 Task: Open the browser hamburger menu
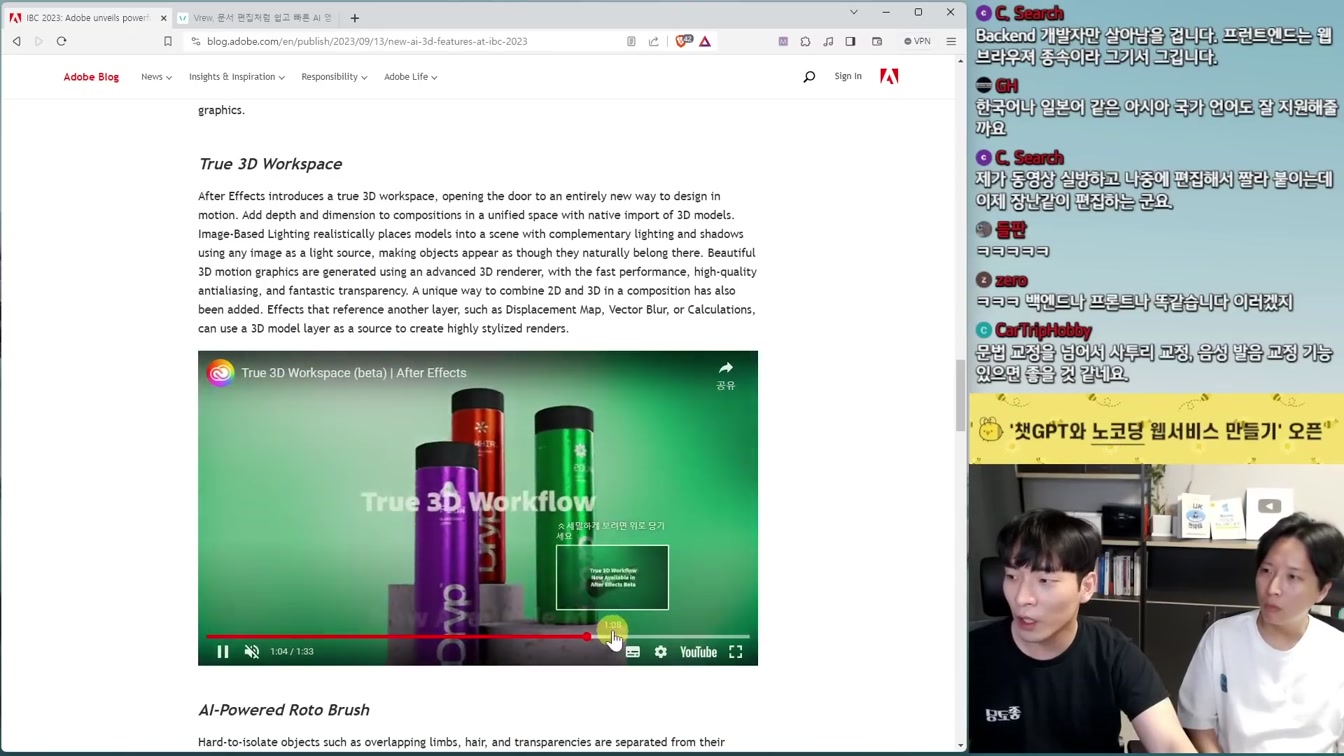click(951, 41)
